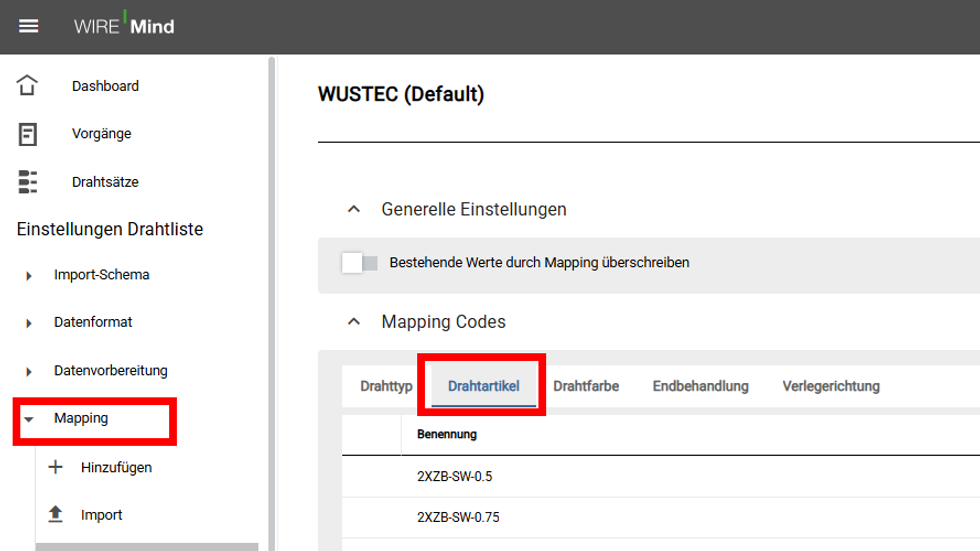This screenshot has height=551, width=980.
Task: Expand the Datenformat section arrow
Action: (x=29, y=323)
